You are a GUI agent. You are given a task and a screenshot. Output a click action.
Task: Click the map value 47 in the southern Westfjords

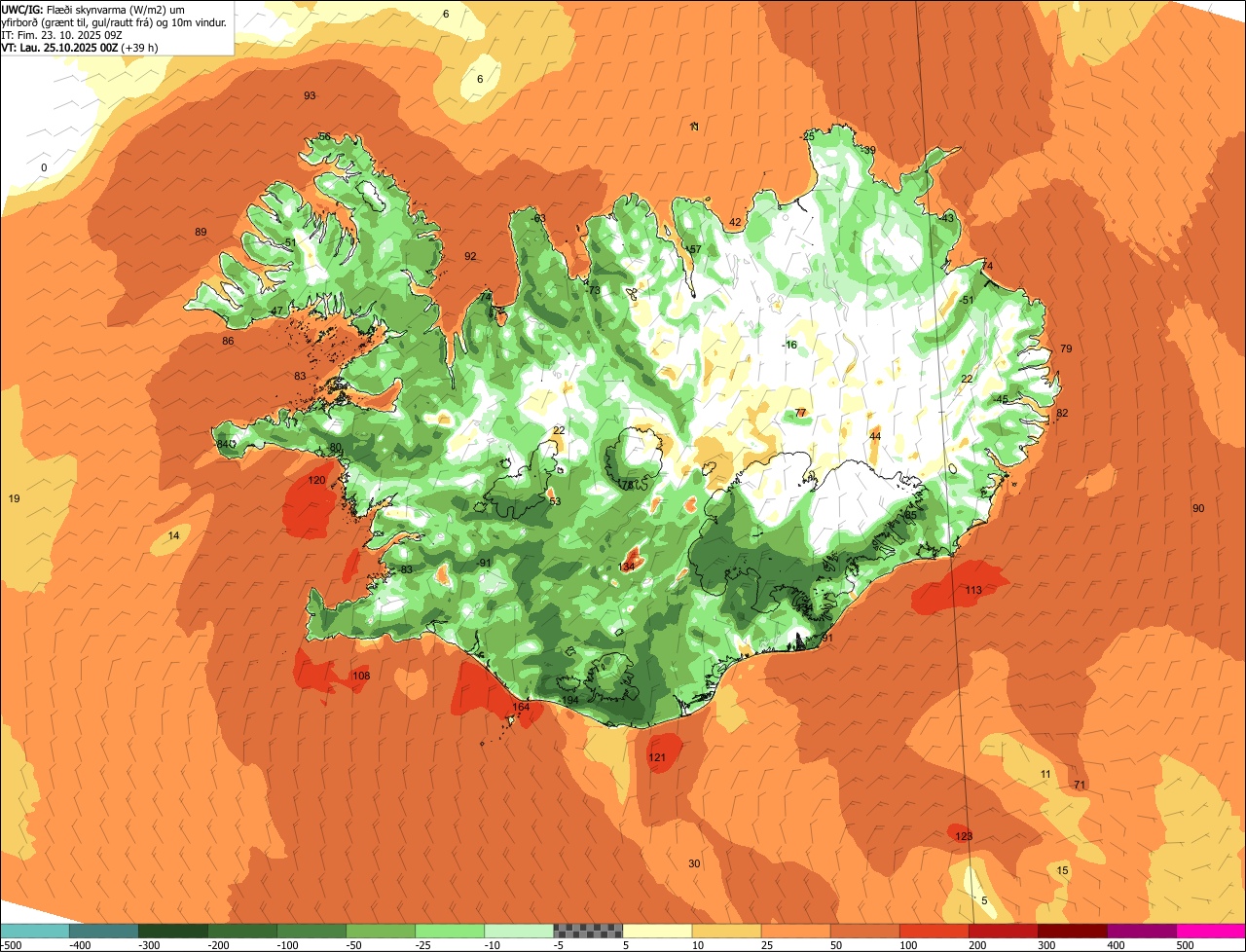click(276, 311)
